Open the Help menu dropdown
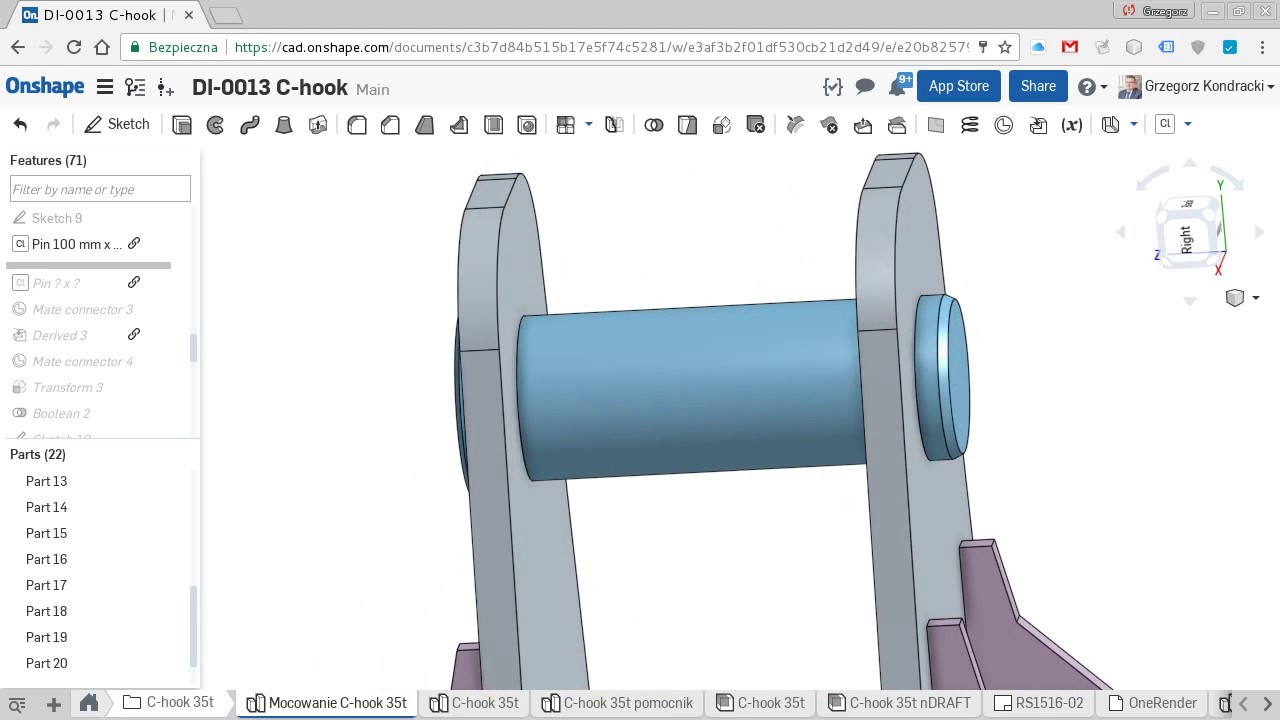Screen dimensions: 1280x720 pyautogui.click(x=1093, y=87)
